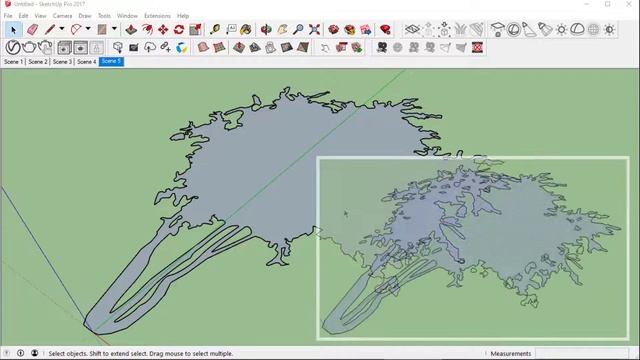Viewport: 640px width, 360px height.
Task: Open 3D Warehouse
Action: [334, 29]
